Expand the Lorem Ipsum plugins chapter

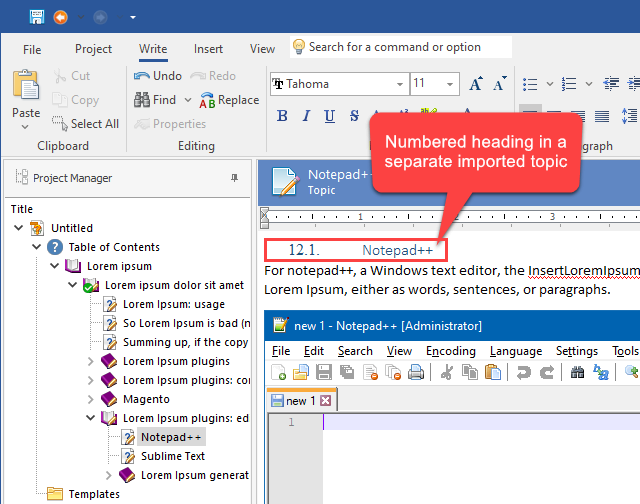tap(91, 361)
